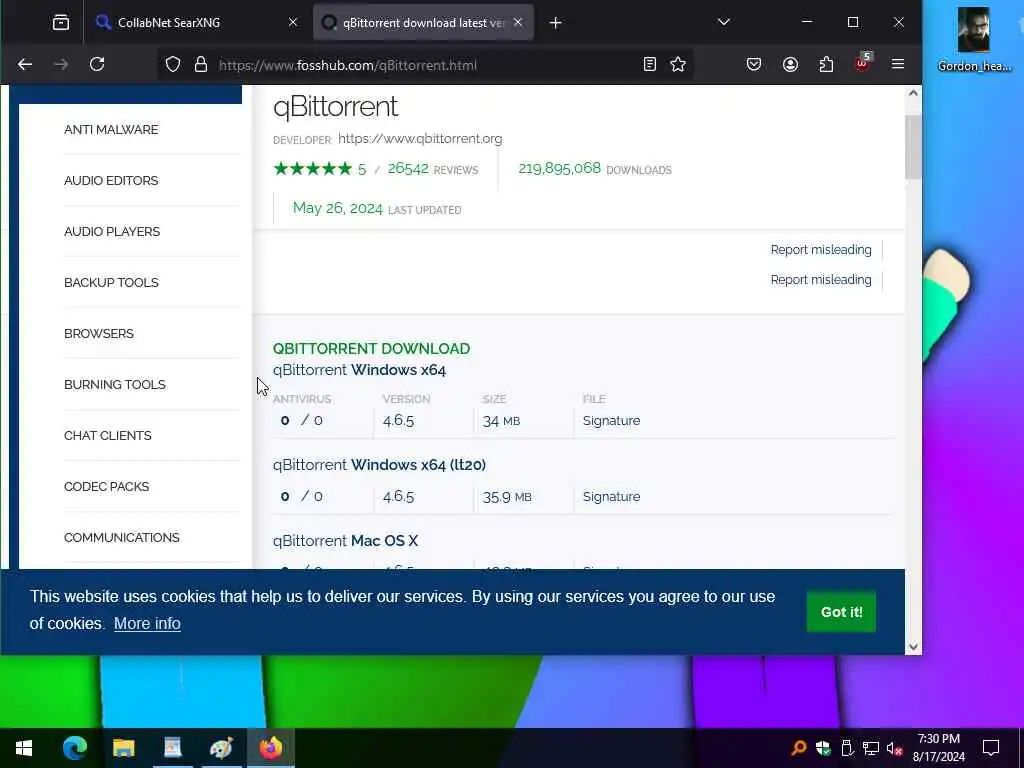Select the qBittorrent download tab

coord(423,23)
